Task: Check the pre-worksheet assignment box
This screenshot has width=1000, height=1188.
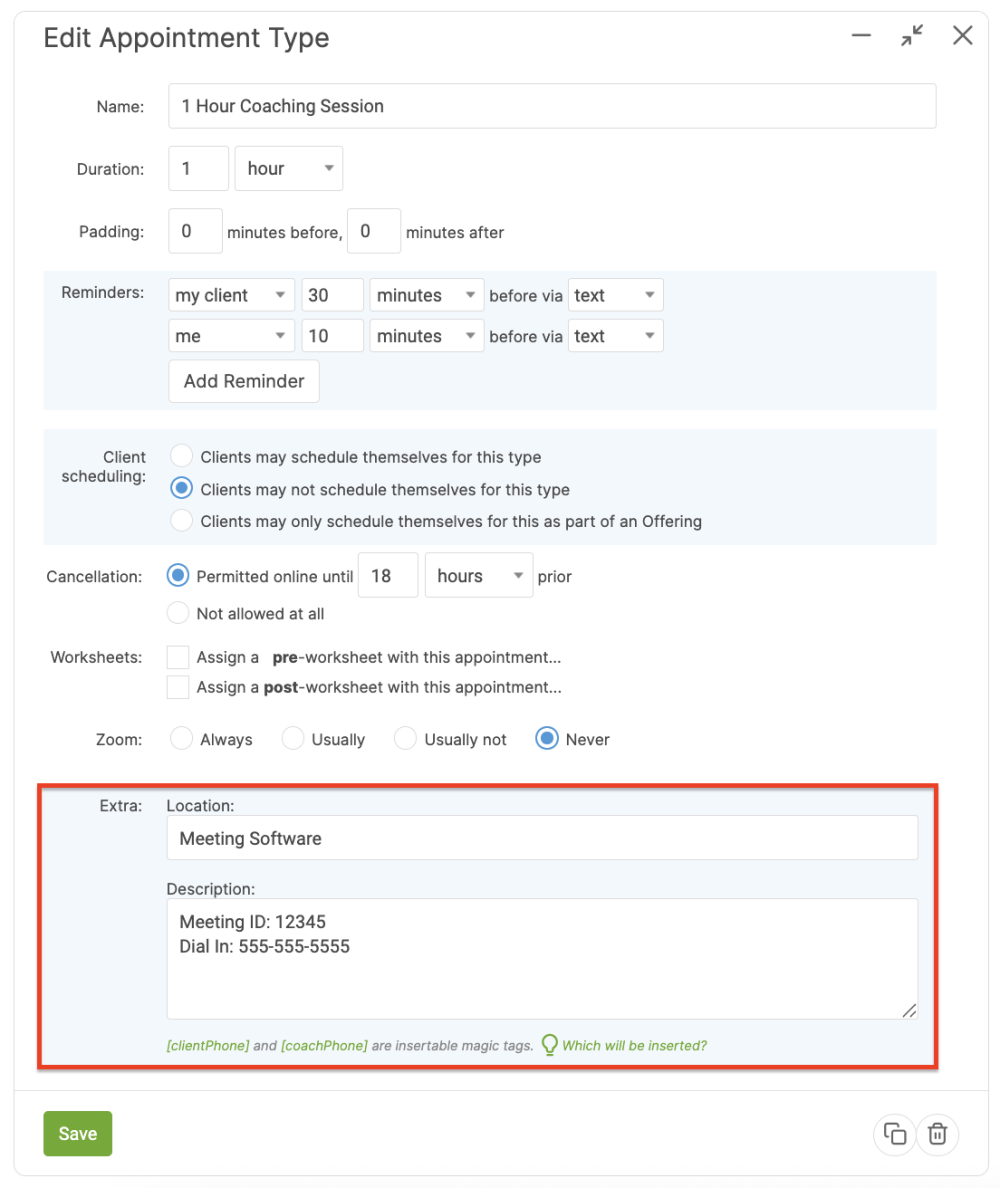Action: 178,657
